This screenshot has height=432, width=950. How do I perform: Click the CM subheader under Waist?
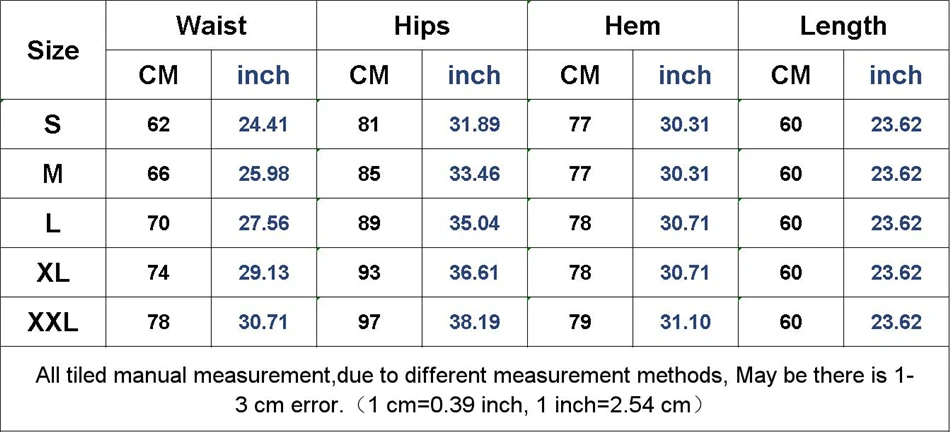[x=159, y=75]
